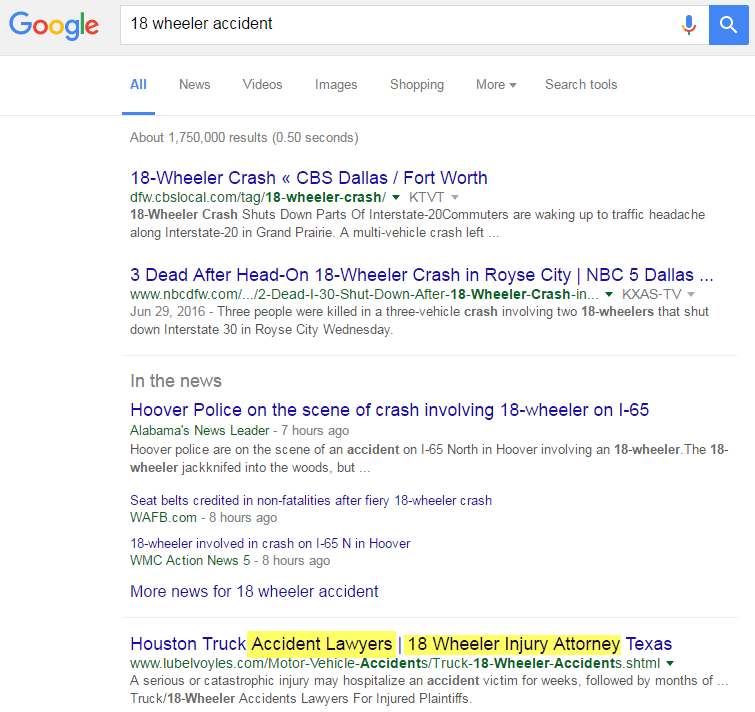Image resolution: width=755 pixels, height=712 pixels.
Task: Open '18-Wheeler Crash « CBS Dallas / Fort Worth' result
Action: tap(309, 178)
